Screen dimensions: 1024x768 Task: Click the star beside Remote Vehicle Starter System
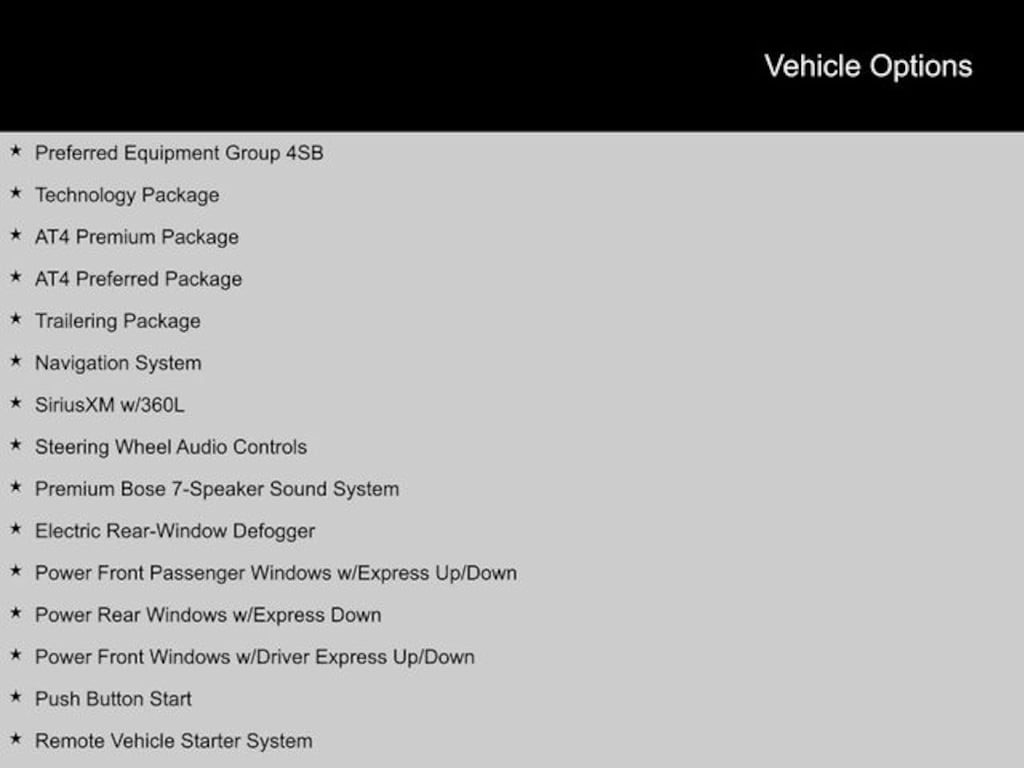[15, 739]
